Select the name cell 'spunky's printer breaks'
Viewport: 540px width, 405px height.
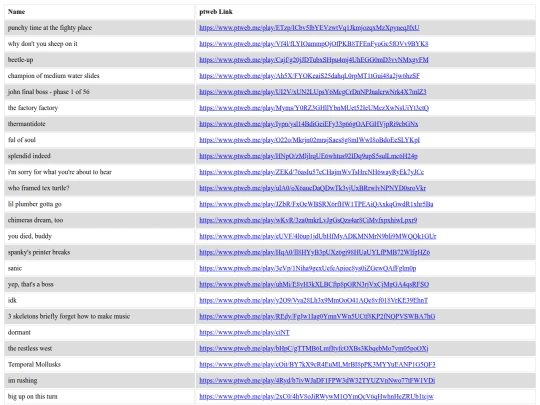coord(100,252)
